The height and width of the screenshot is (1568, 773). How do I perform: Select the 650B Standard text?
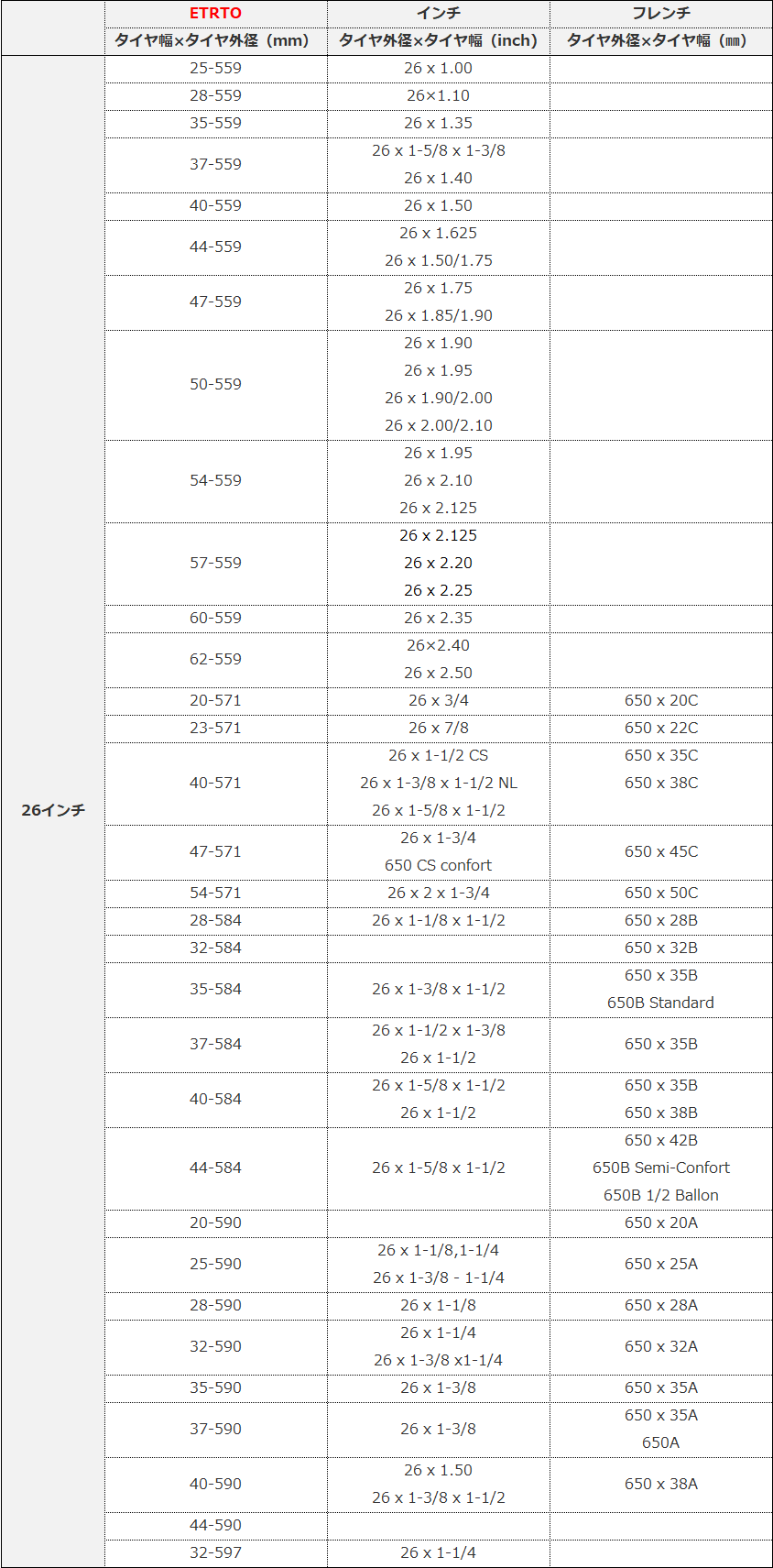[660, 1003]
